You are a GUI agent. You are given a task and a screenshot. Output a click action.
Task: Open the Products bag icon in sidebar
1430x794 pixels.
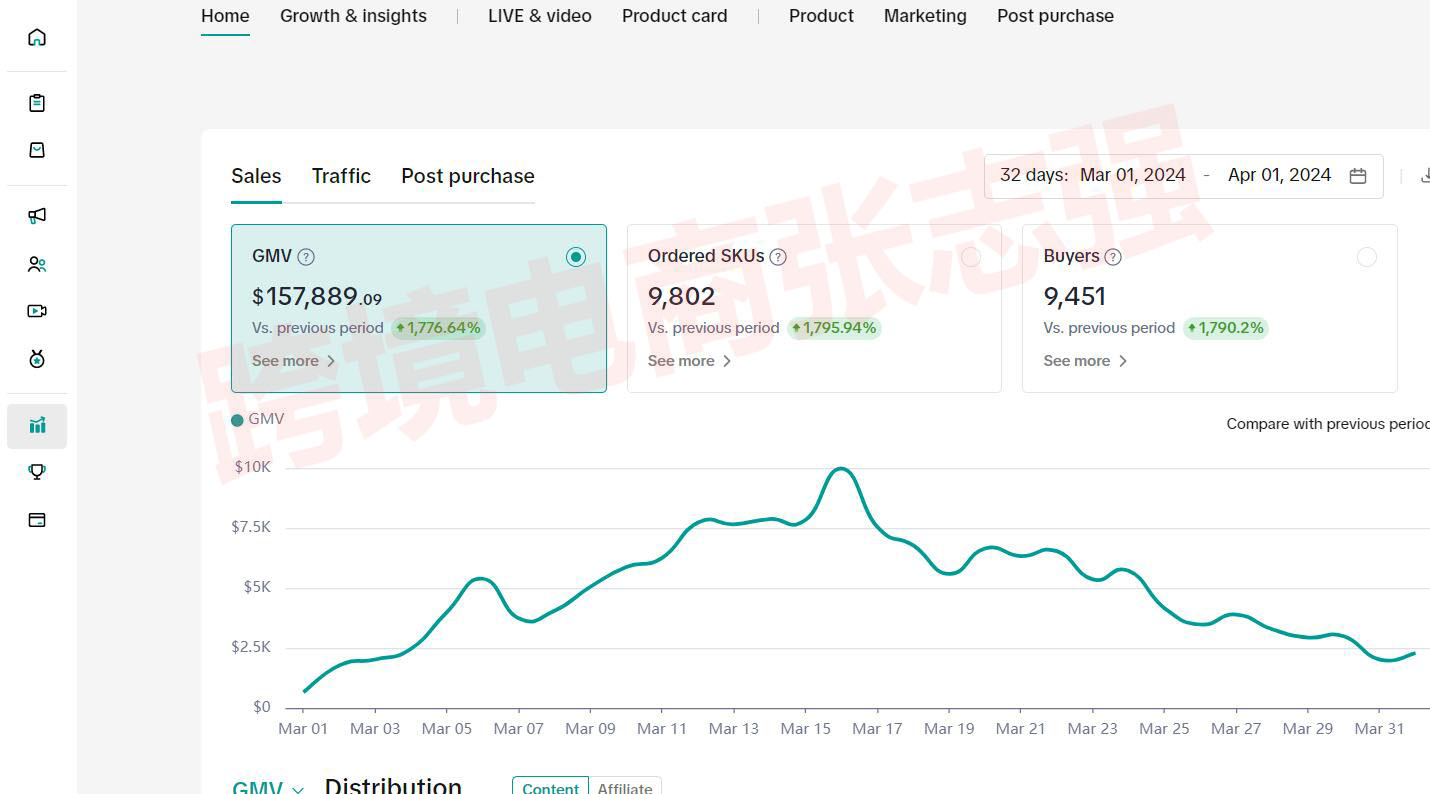point(37,150)
